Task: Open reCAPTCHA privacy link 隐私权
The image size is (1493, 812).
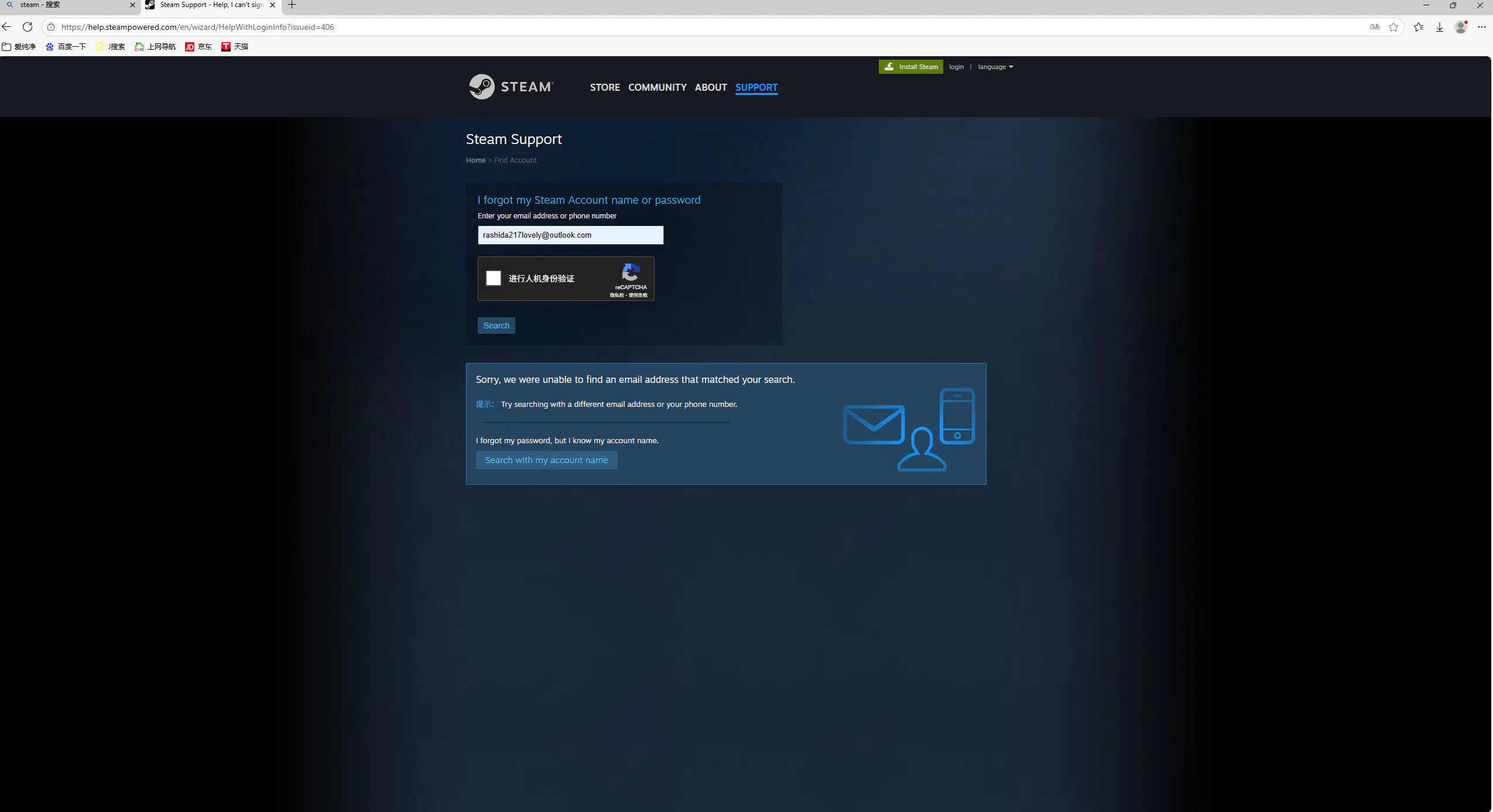Action: pos(617,296)
